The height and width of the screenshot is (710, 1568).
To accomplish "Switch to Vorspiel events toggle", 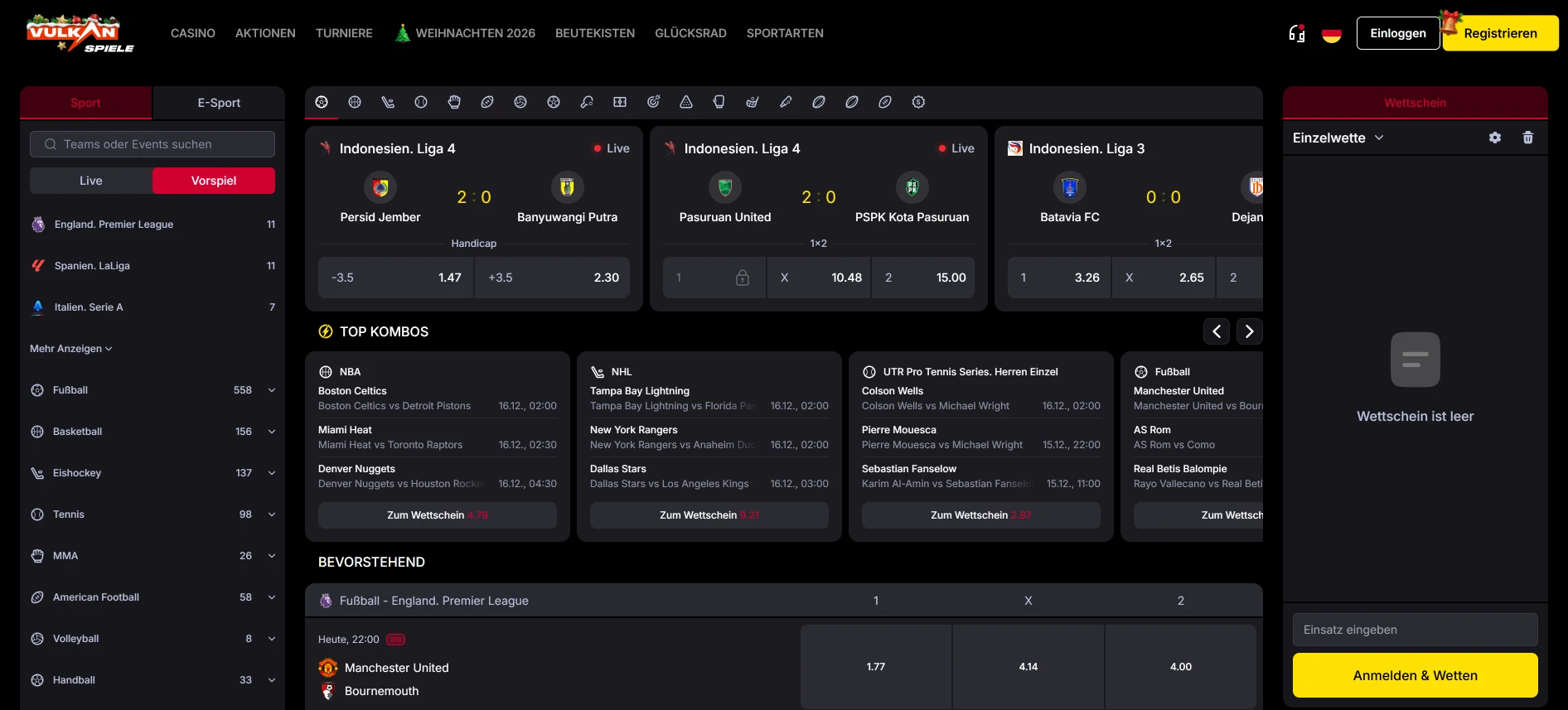I will coord(214,181).
